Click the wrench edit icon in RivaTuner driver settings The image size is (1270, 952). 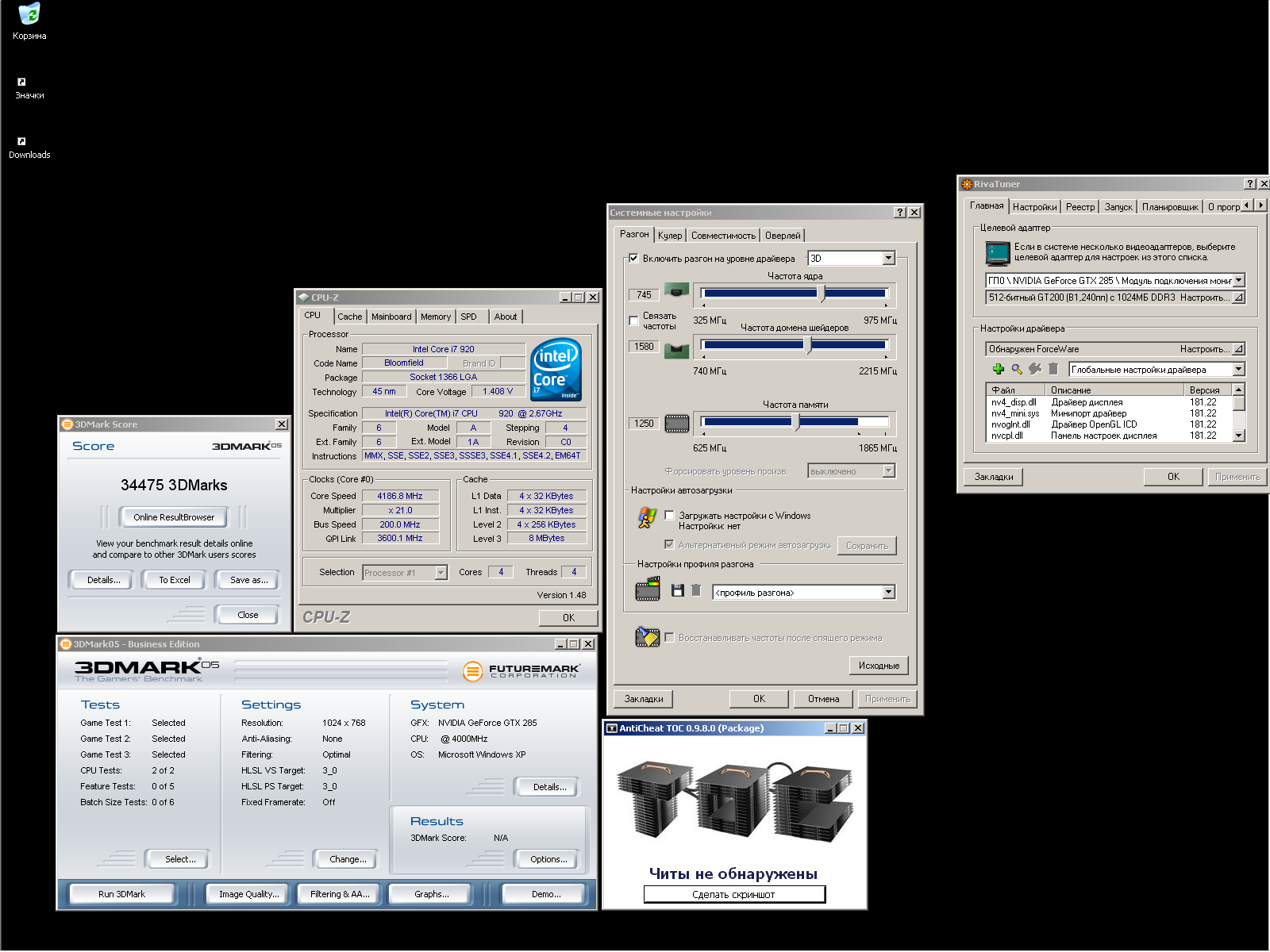1035,369
